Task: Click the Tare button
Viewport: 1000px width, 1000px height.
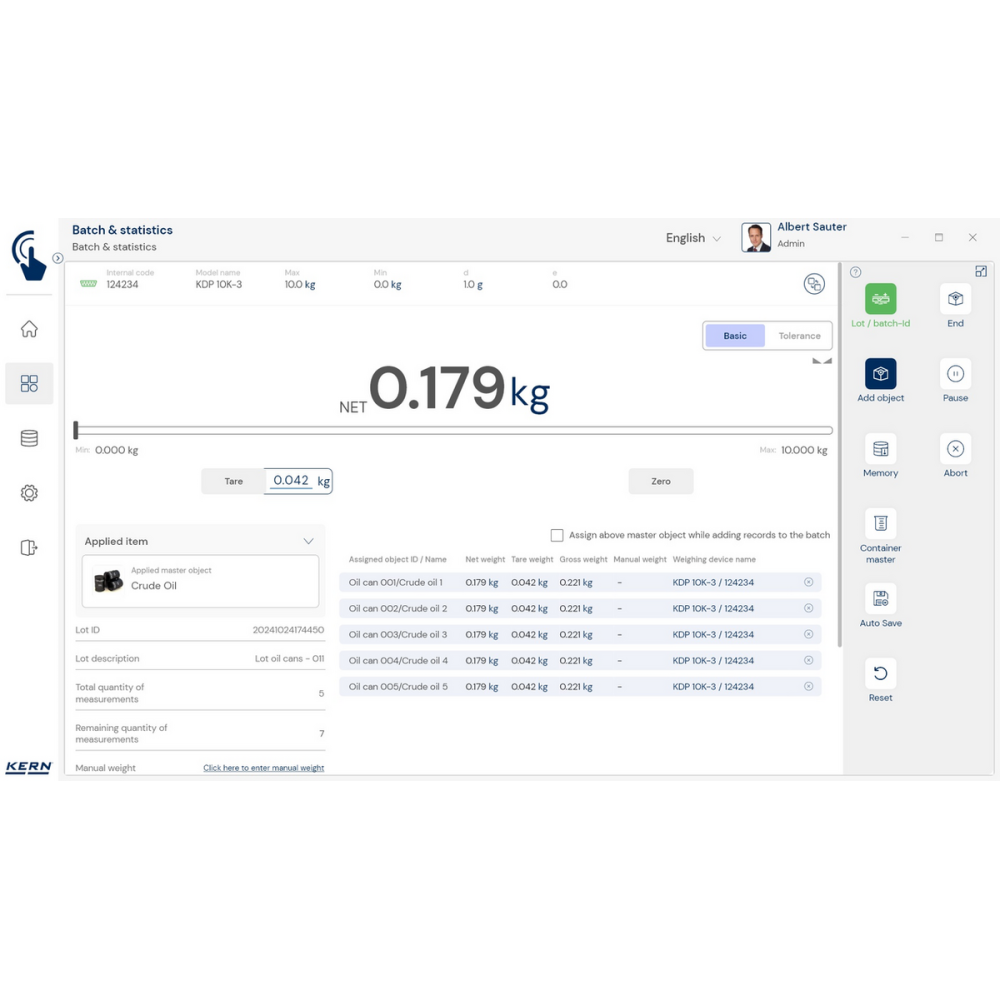Action: click(233, 481)
